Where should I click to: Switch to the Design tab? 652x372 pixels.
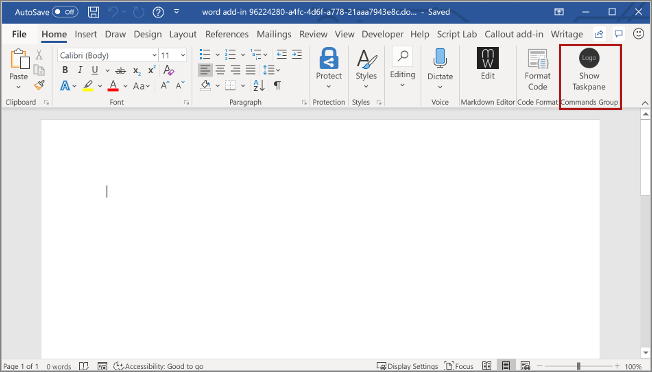click(x=148, y=34)
